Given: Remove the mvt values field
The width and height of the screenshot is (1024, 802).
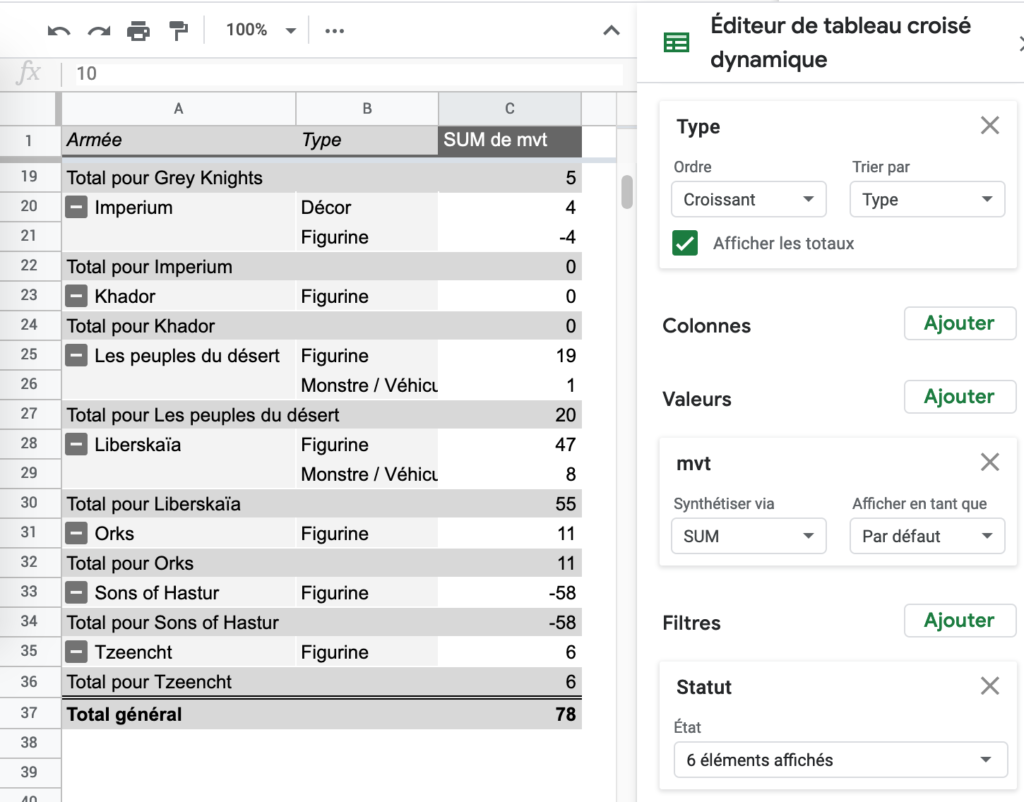Looking at the screenshot, I should tap(989, 462).
